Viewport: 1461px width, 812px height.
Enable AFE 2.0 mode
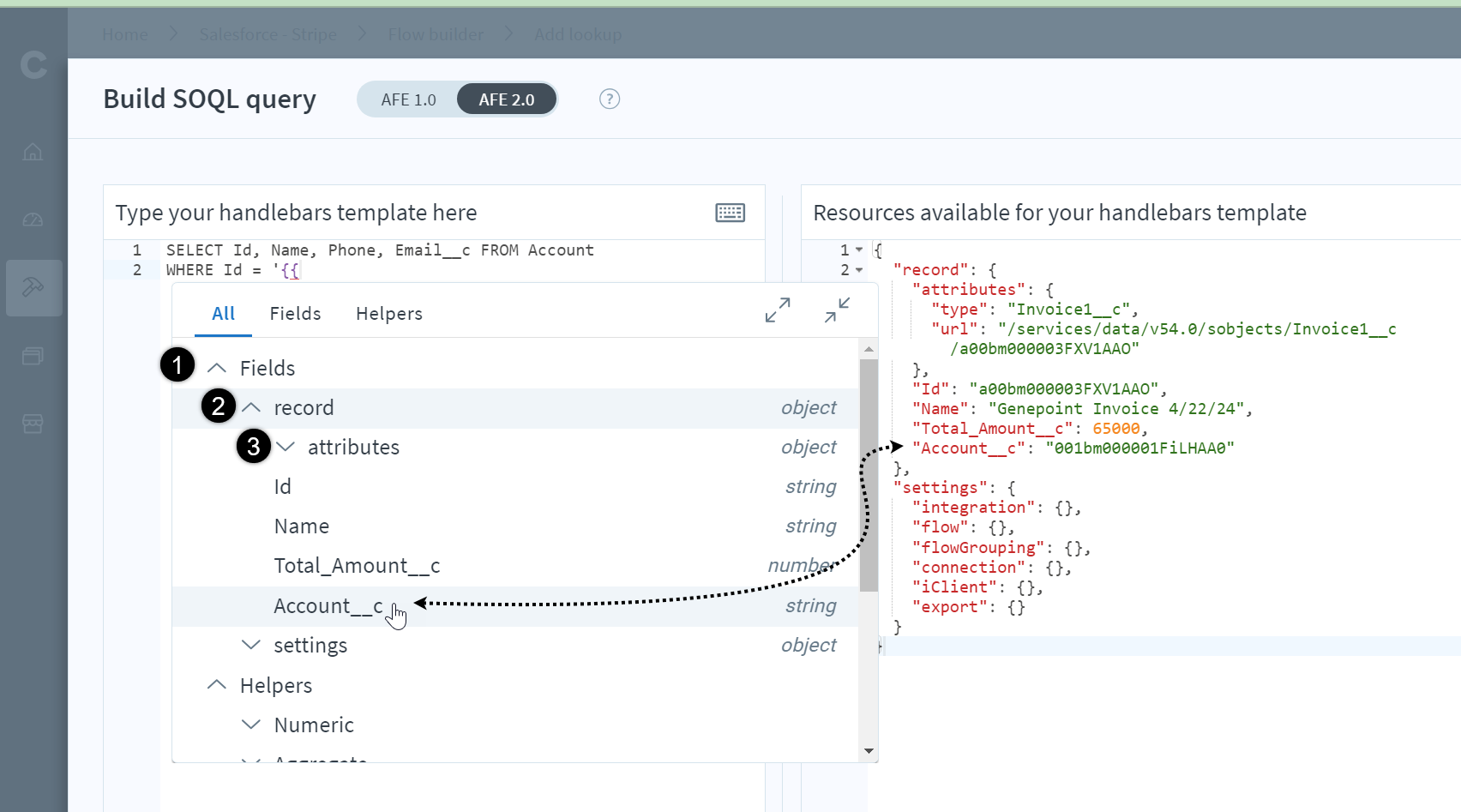point(506,99)
